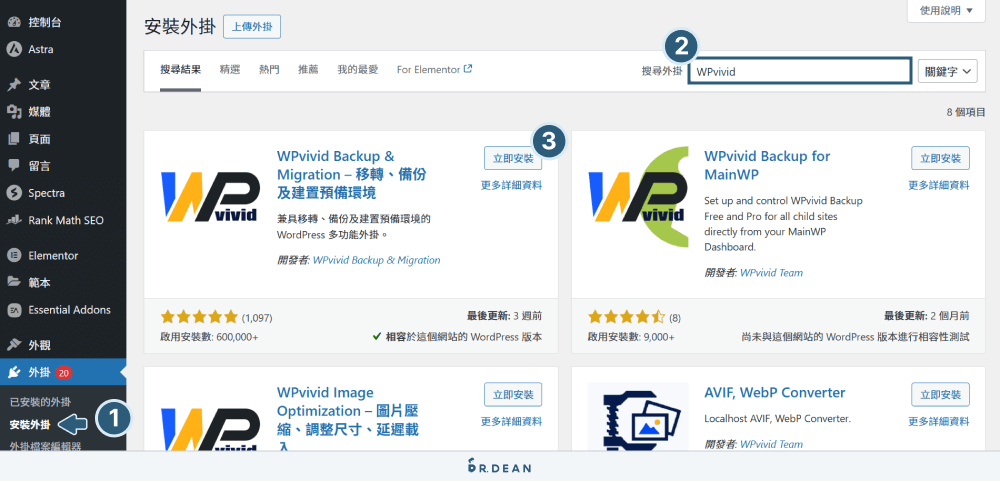Image resolution: width=1000 pixels, height=482 pixels.
Task: Open developer link WPvivid Backup & Migration
Action: pos(376,260)
